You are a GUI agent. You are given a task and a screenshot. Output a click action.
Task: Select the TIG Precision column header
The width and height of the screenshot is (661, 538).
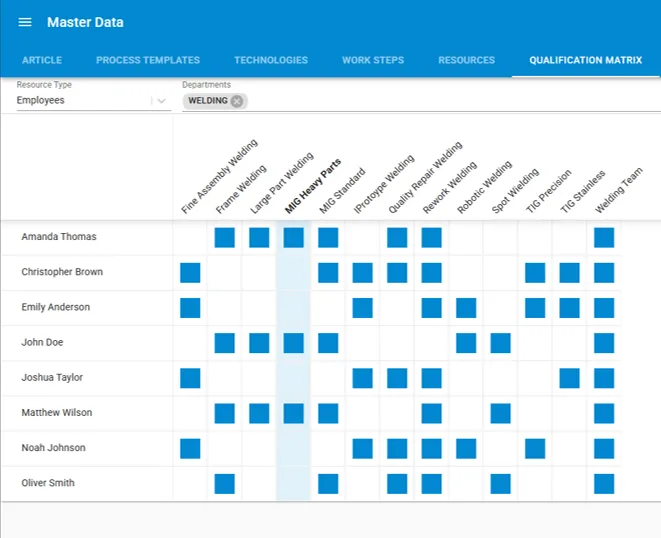pos(549,191)
